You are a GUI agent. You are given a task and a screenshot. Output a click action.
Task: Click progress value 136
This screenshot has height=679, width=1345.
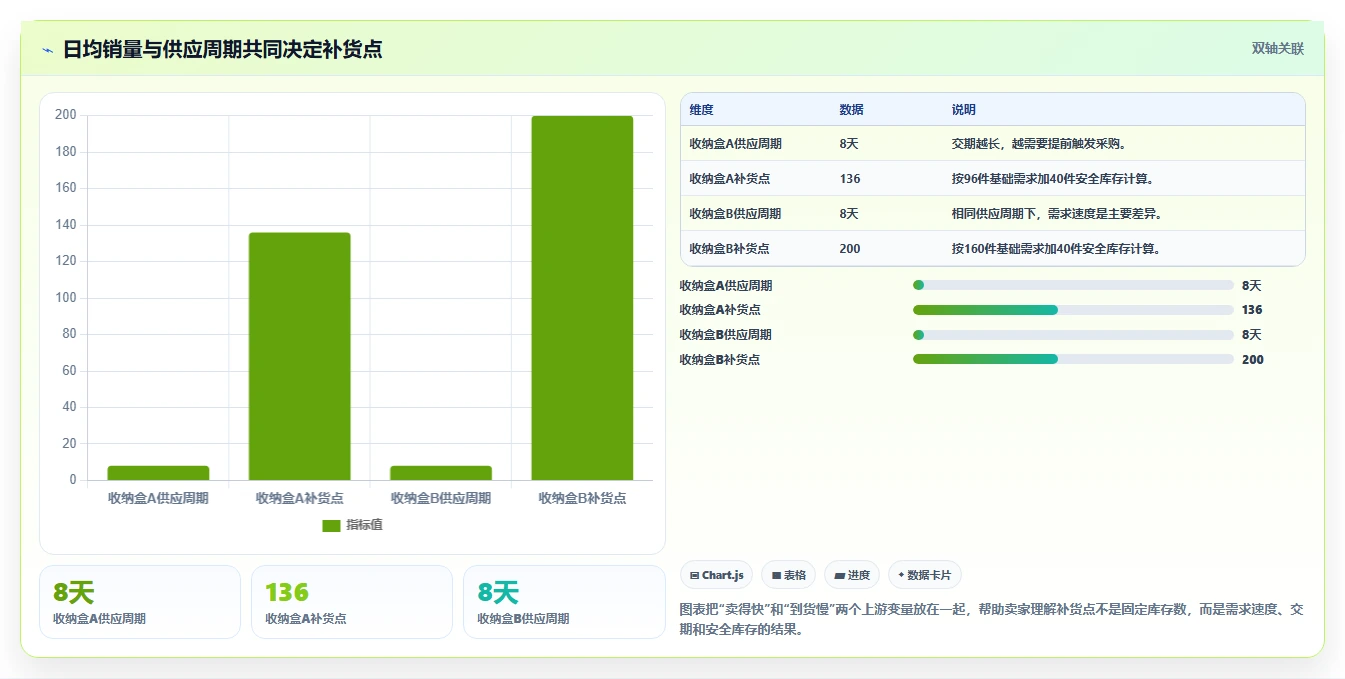pos(1252,310)
